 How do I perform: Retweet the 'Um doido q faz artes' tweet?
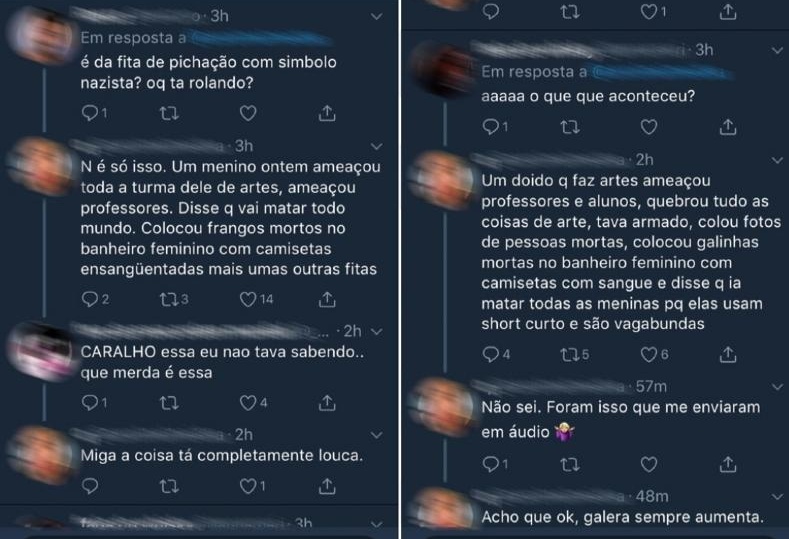pyautogui.click(x=574, y=355)
